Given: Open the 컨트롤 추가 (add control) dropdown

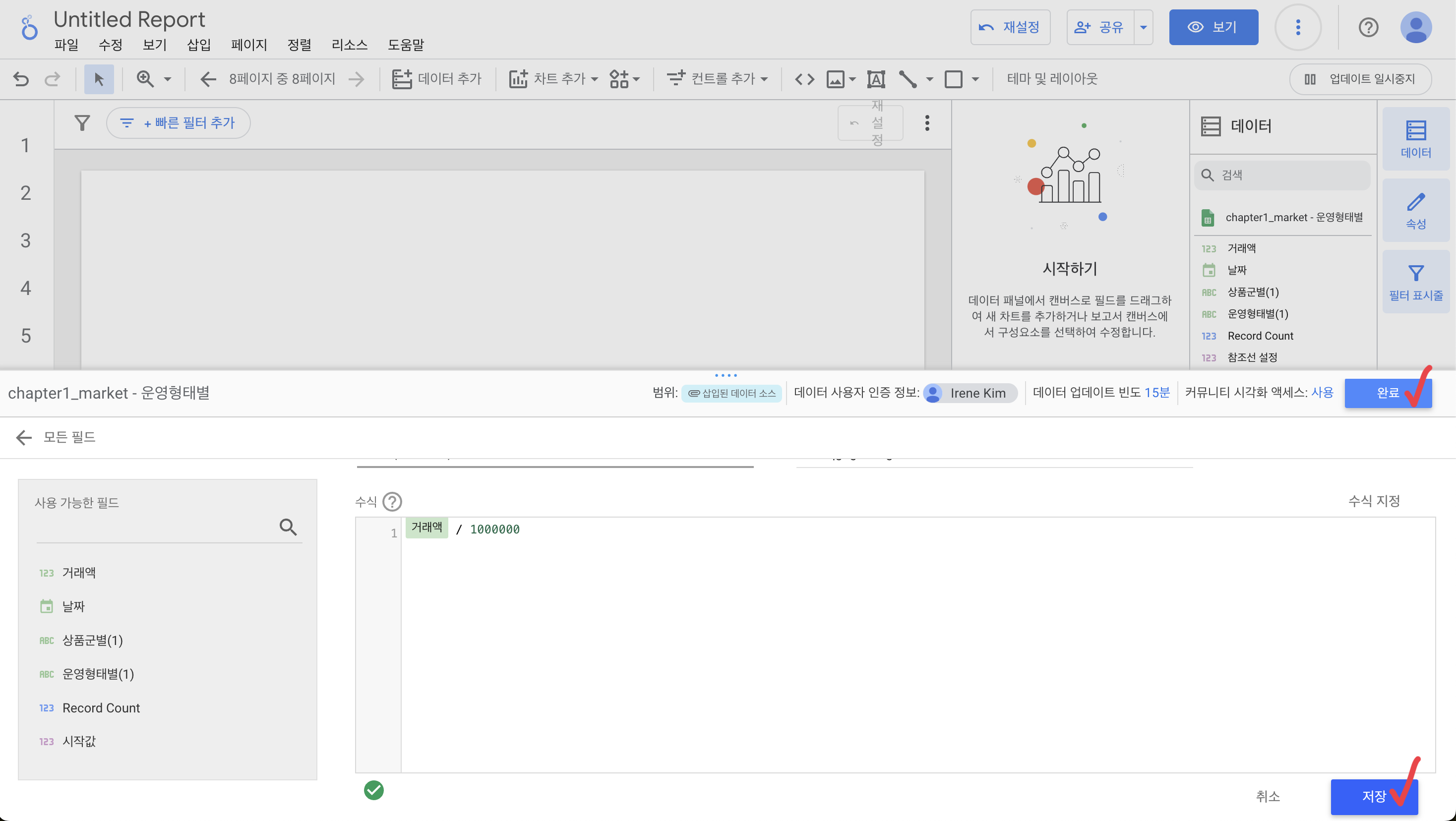Looking at the screenshot, I should pos(717,78).
